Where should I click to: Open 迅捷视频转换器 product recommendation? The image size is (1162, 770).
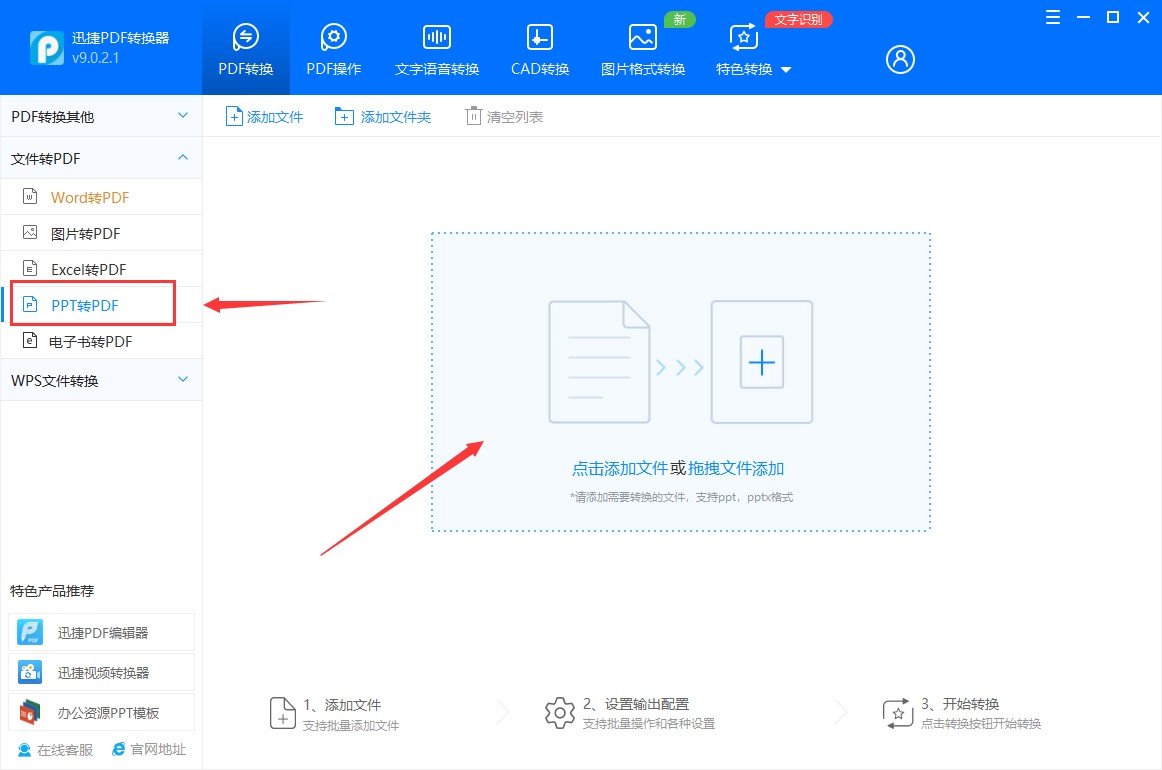[x=102, y=672]
